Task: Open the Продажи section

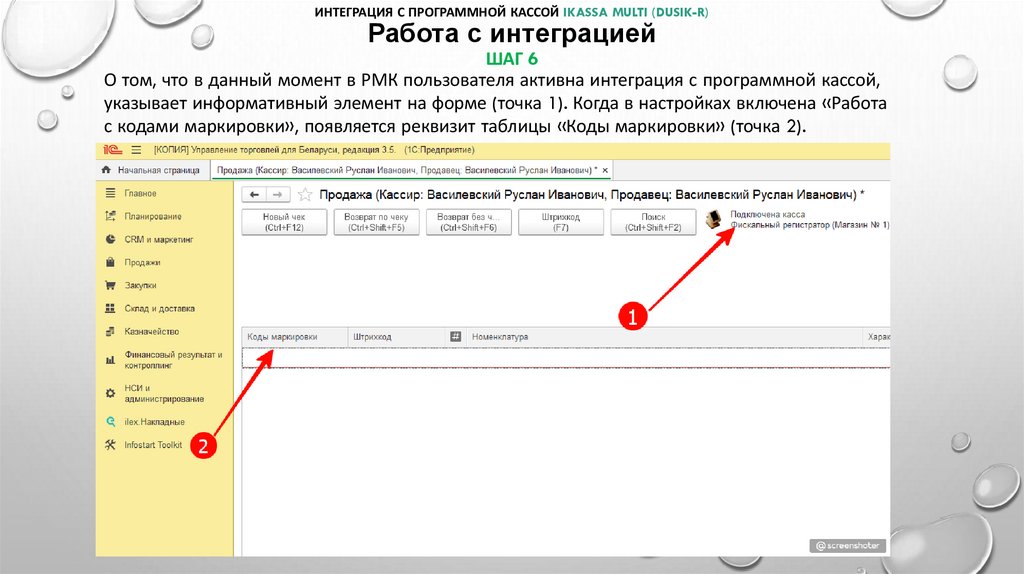Action: pyautogui.click(x=142, y=263)
